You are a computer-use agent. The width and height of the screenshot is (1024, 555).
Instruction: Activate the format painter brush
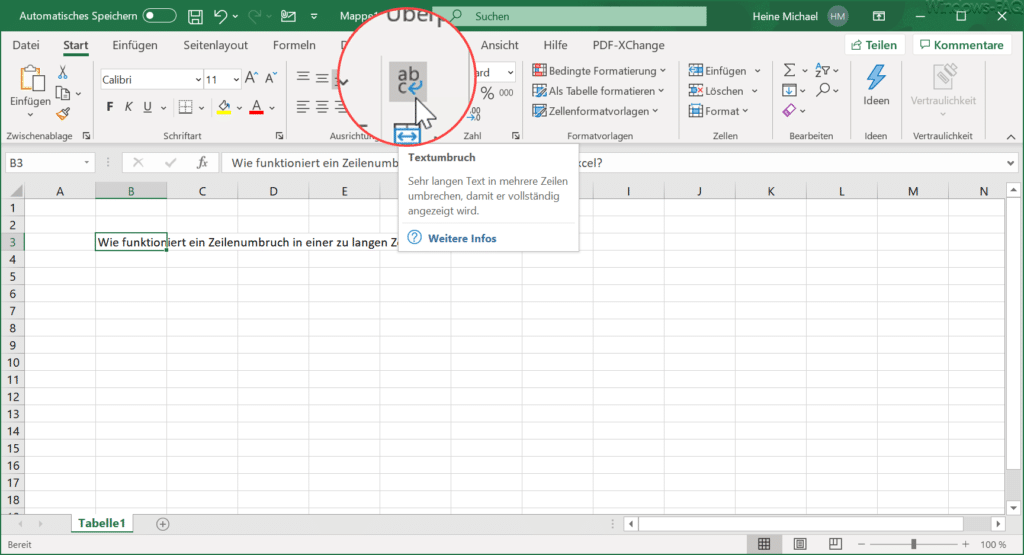click(63, 114)
